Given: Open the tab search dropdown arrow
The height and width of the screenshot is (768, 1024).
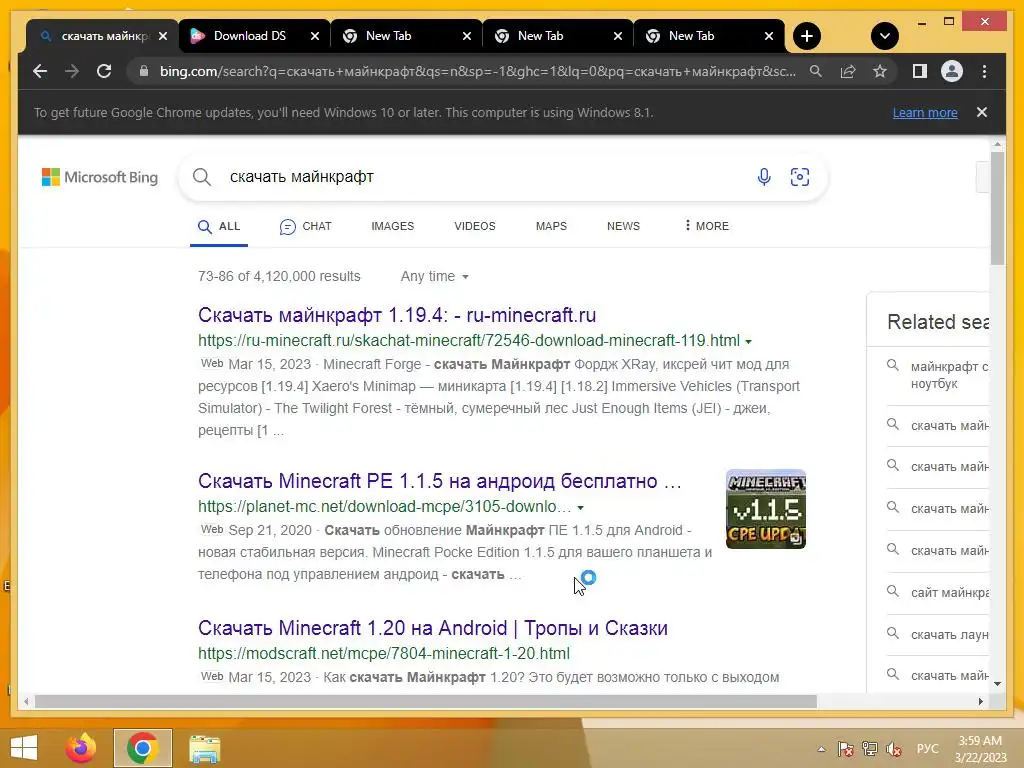Looking at the screenshot, I should click(884, 36).
